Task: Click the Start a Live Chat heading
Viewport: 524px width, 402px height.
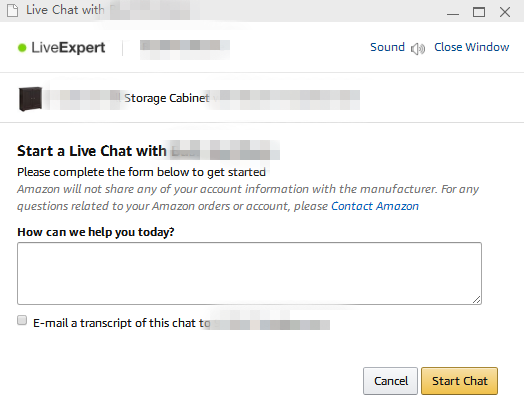Action: tap(92, 151)
